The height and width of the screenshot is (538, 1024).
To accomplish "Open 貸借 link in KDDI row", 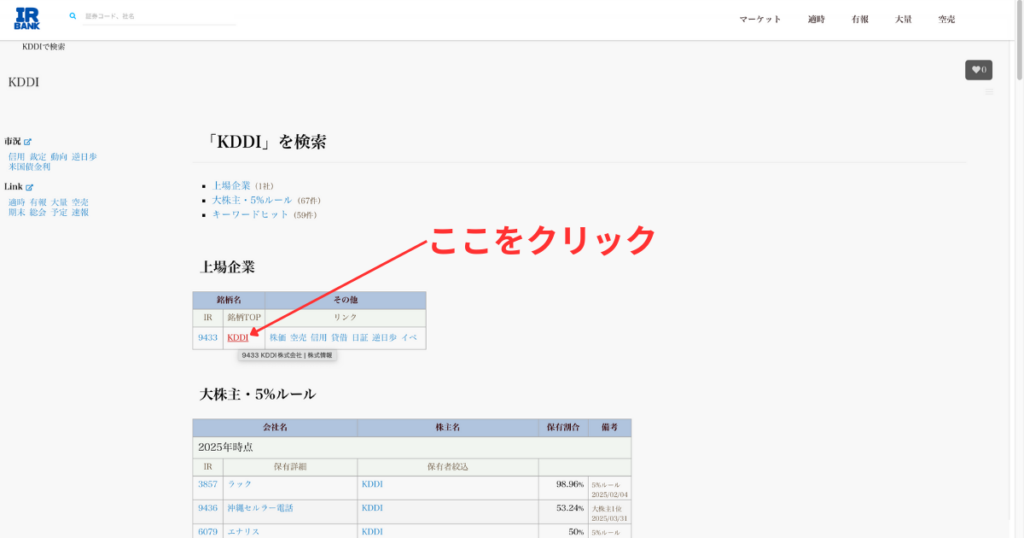I will 339,338.
